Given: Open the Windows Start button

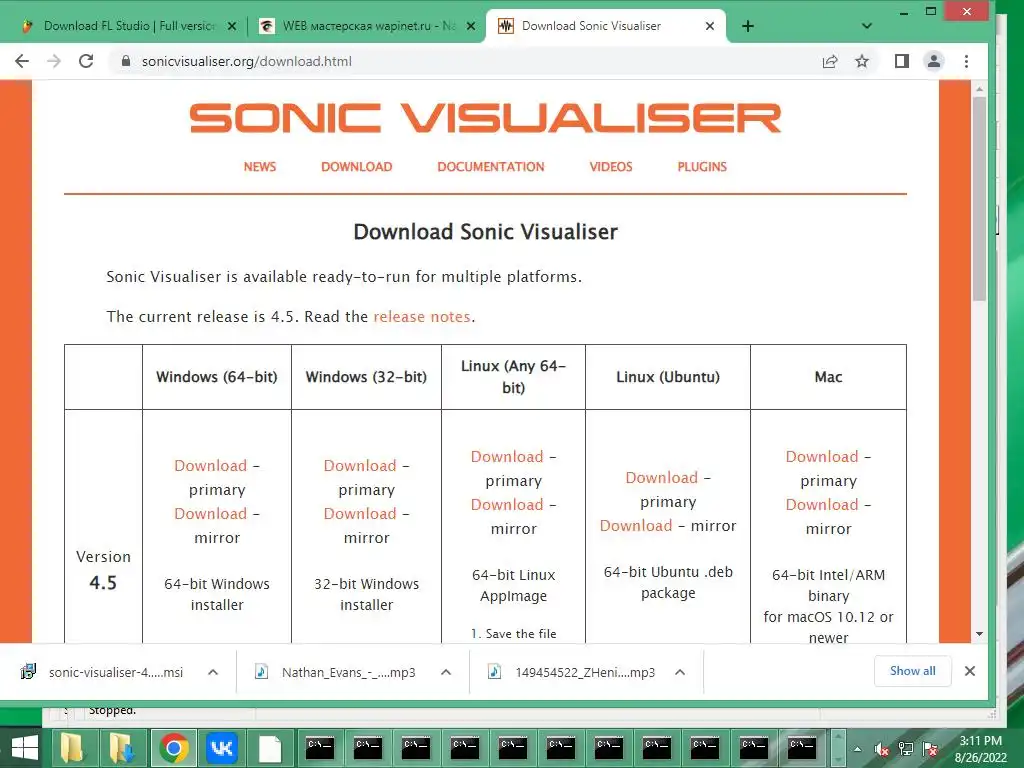Looking at the screenshot, I should tap(25, 748).
